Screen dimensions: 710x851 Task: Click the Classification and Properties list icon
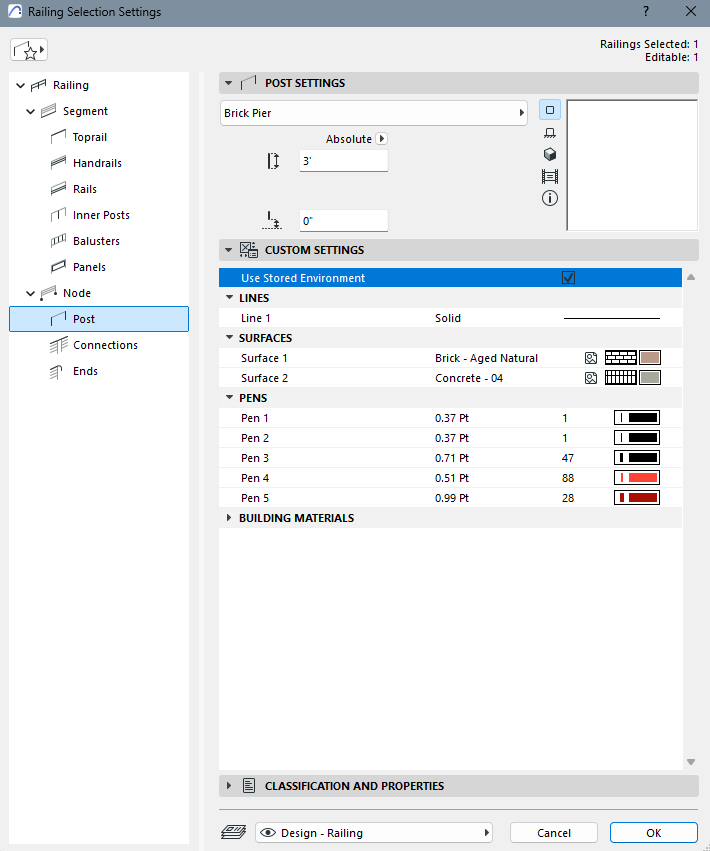tap(249, 786)
